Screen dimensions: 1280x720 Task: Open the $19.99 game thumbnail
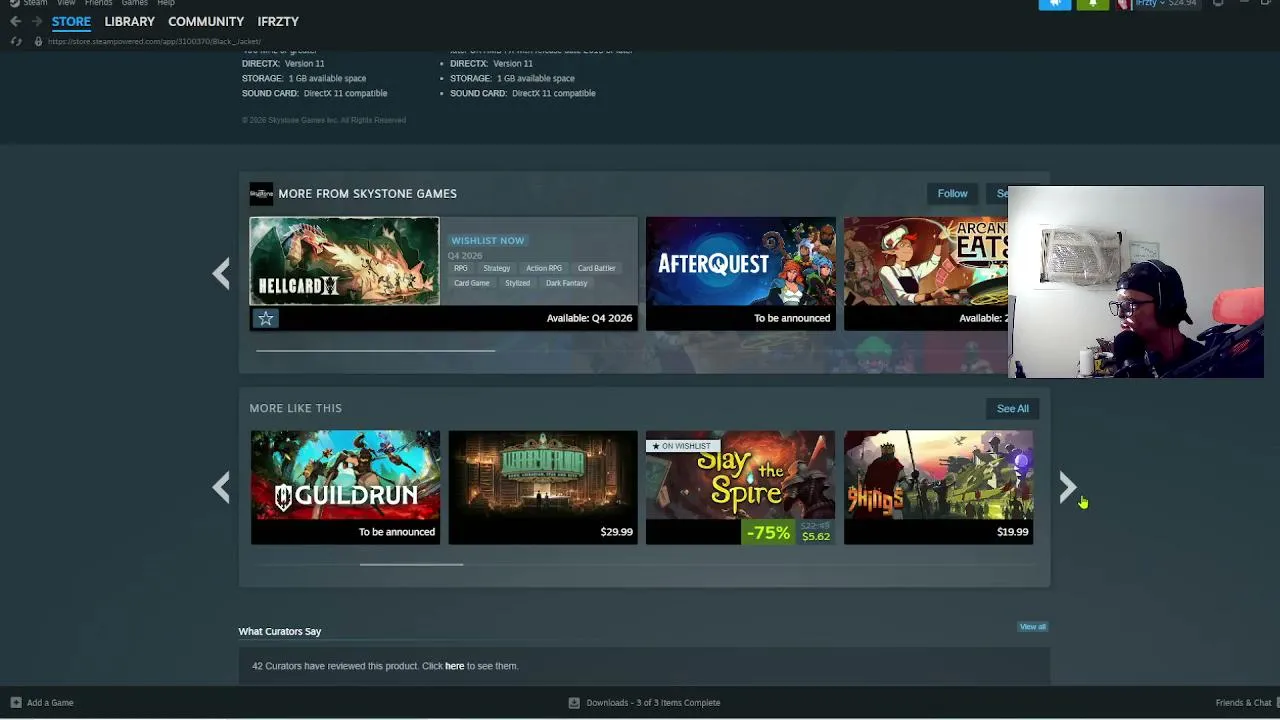pyautogui.click(x=938, y=475)
